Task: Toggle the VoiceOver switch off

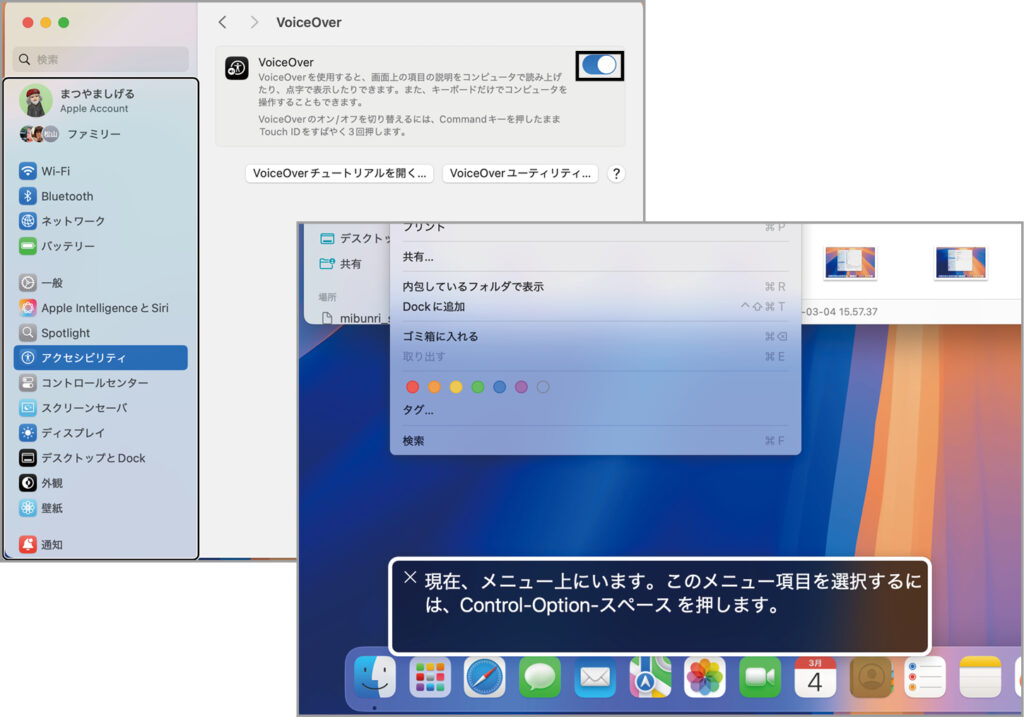Action: [x=600, y=65]
